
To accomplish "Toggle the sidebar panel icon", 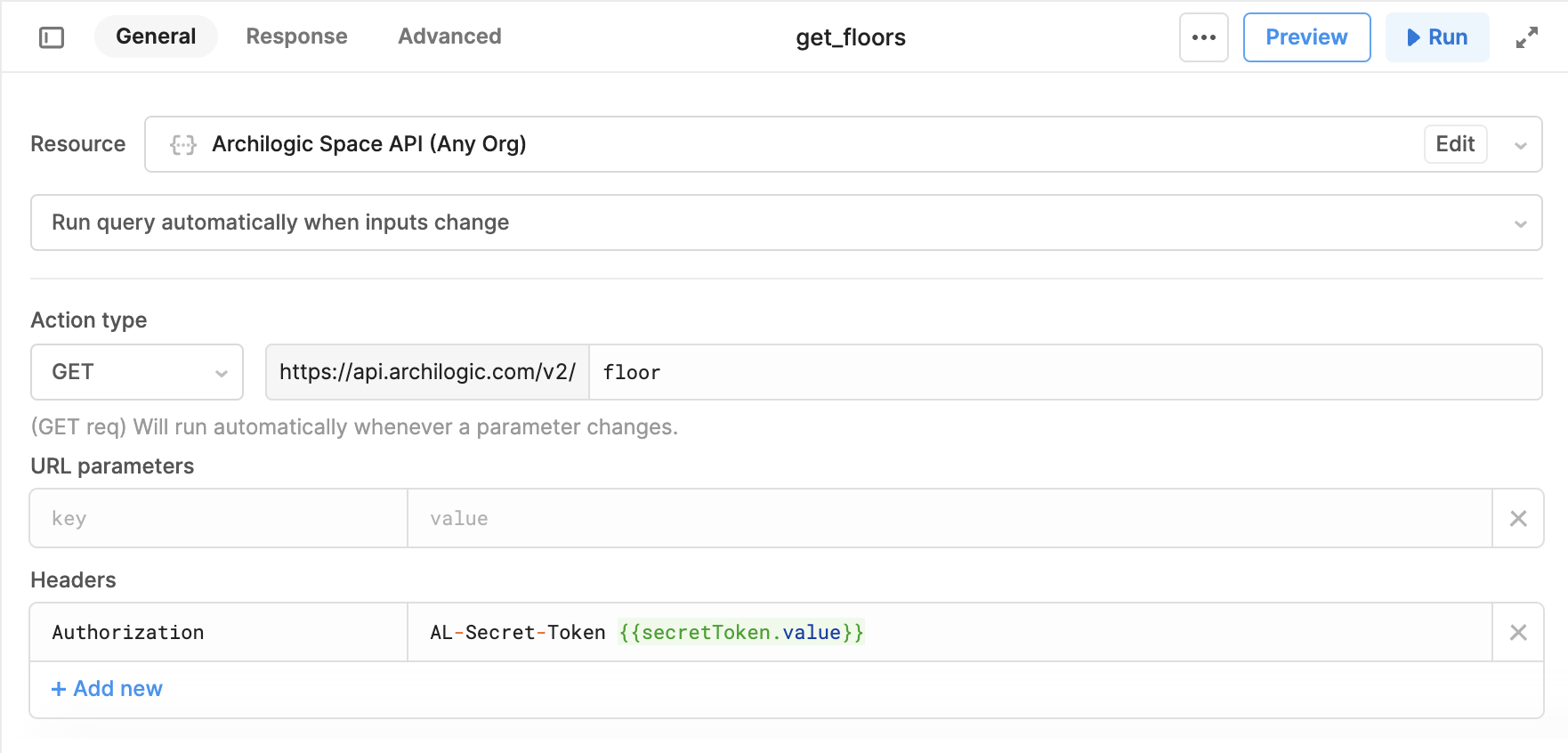I will pyautogui.click(x=52, y=37).
